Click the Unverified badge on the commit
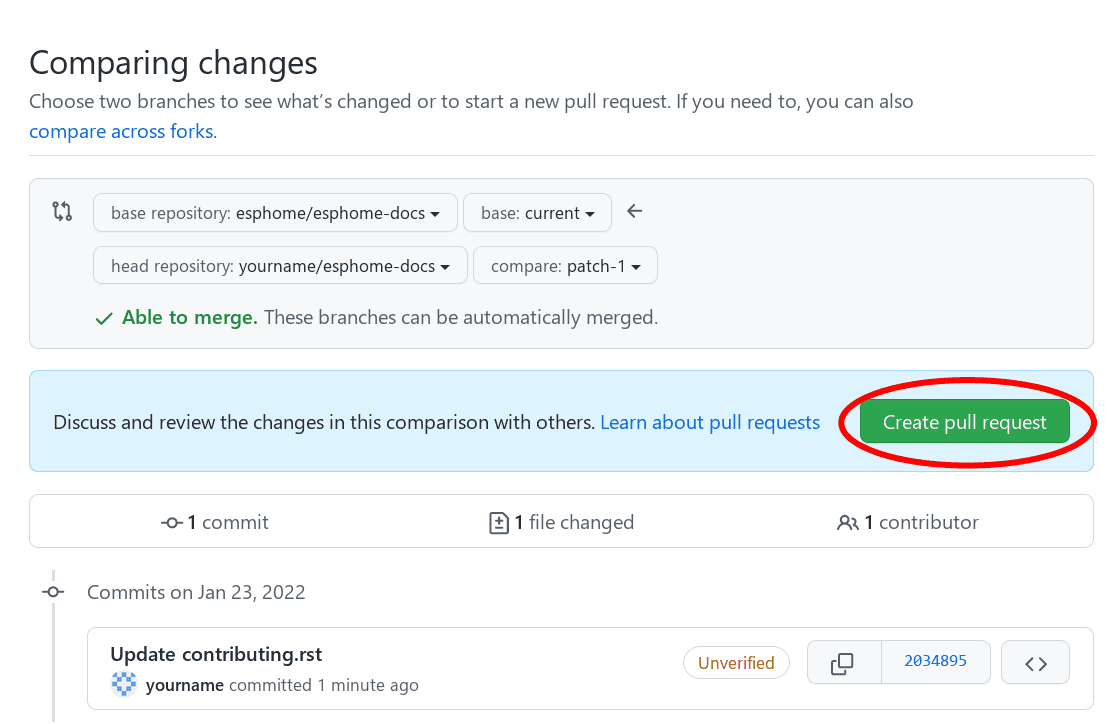 coord(736,662)
